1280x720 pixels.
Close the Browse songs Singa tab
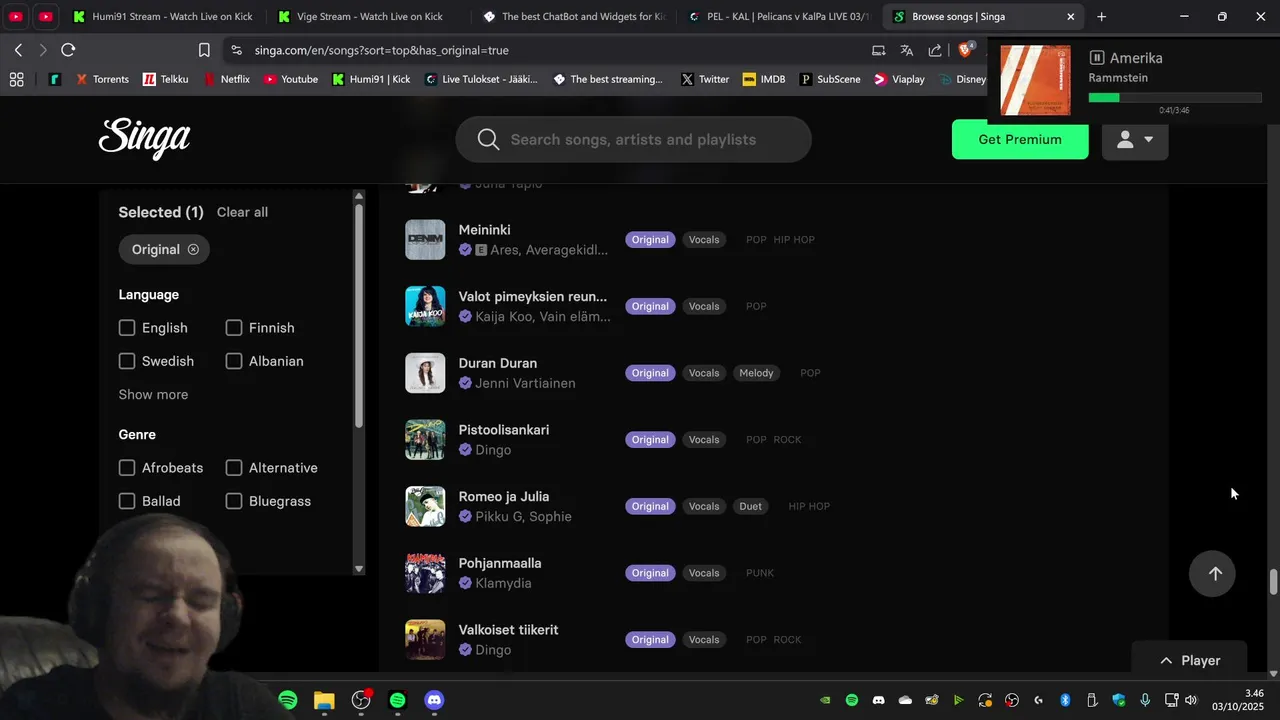(1071, 17)
